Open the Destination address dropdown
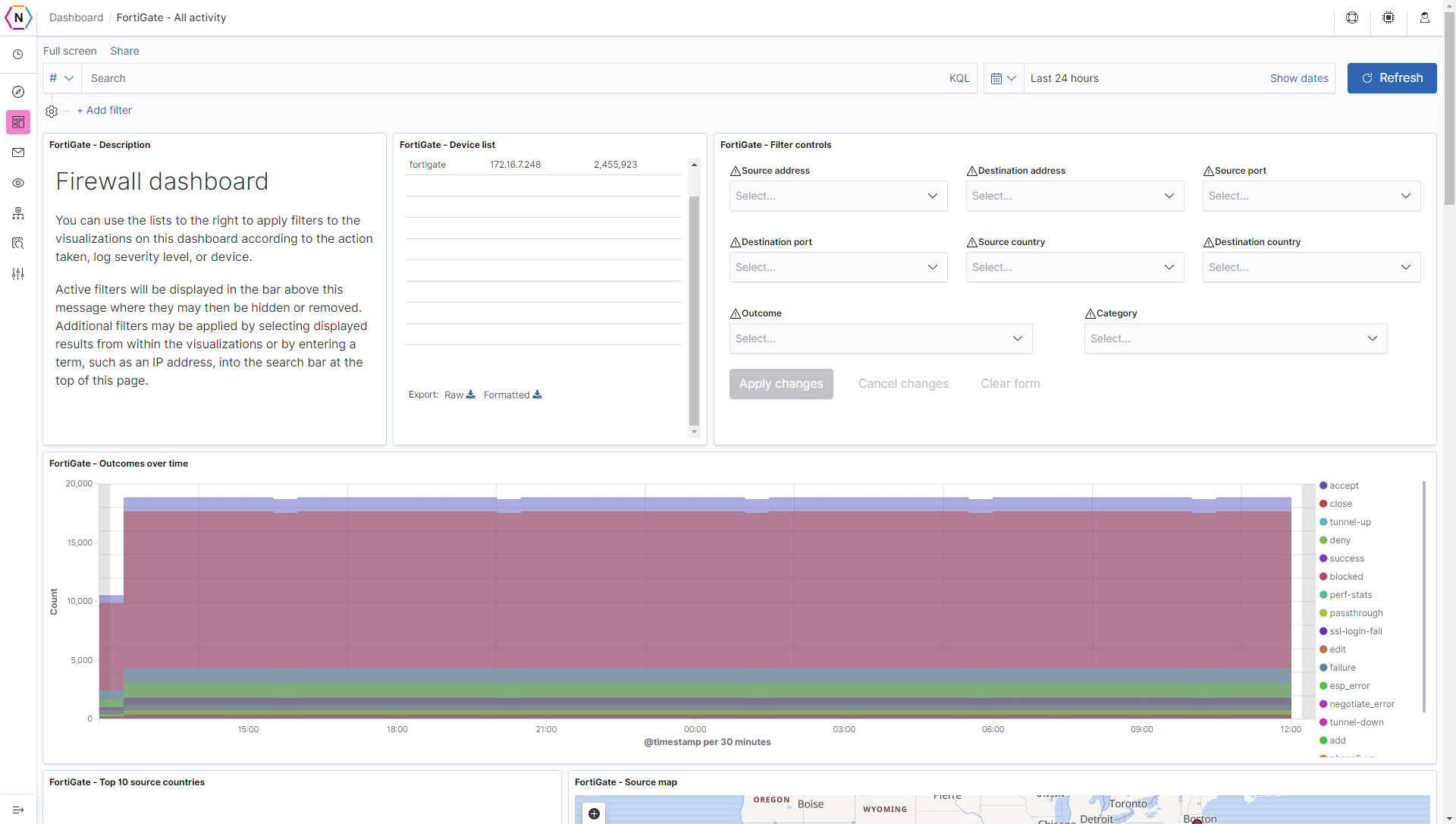Image resolution: width=1456 pixels, height=824 pixels. click(x=1075, y=196)
